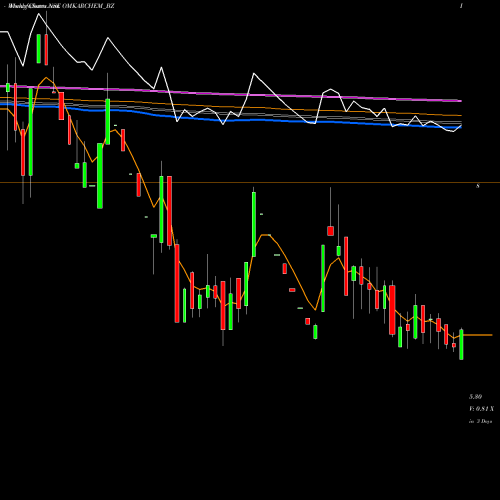Click the final green candle at chart end

point(461,344)
